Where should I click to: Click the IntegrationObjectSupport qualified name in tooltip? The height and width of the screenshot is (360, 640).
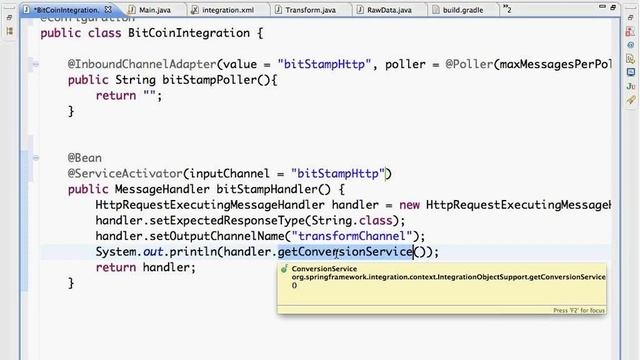449,277
